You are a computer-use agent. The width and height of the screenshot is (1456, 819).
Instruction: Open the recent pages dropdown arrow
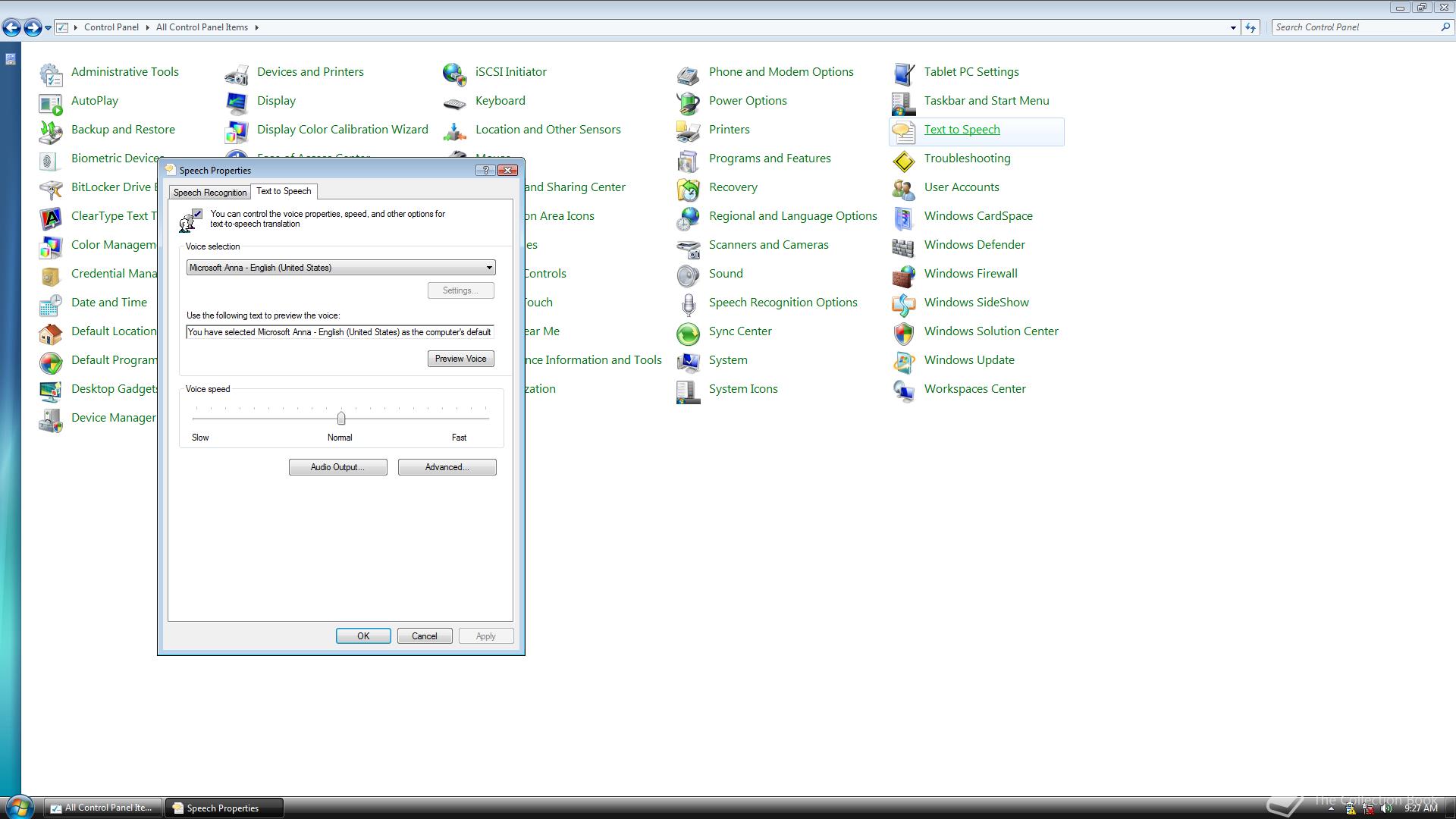pos(48,28)
